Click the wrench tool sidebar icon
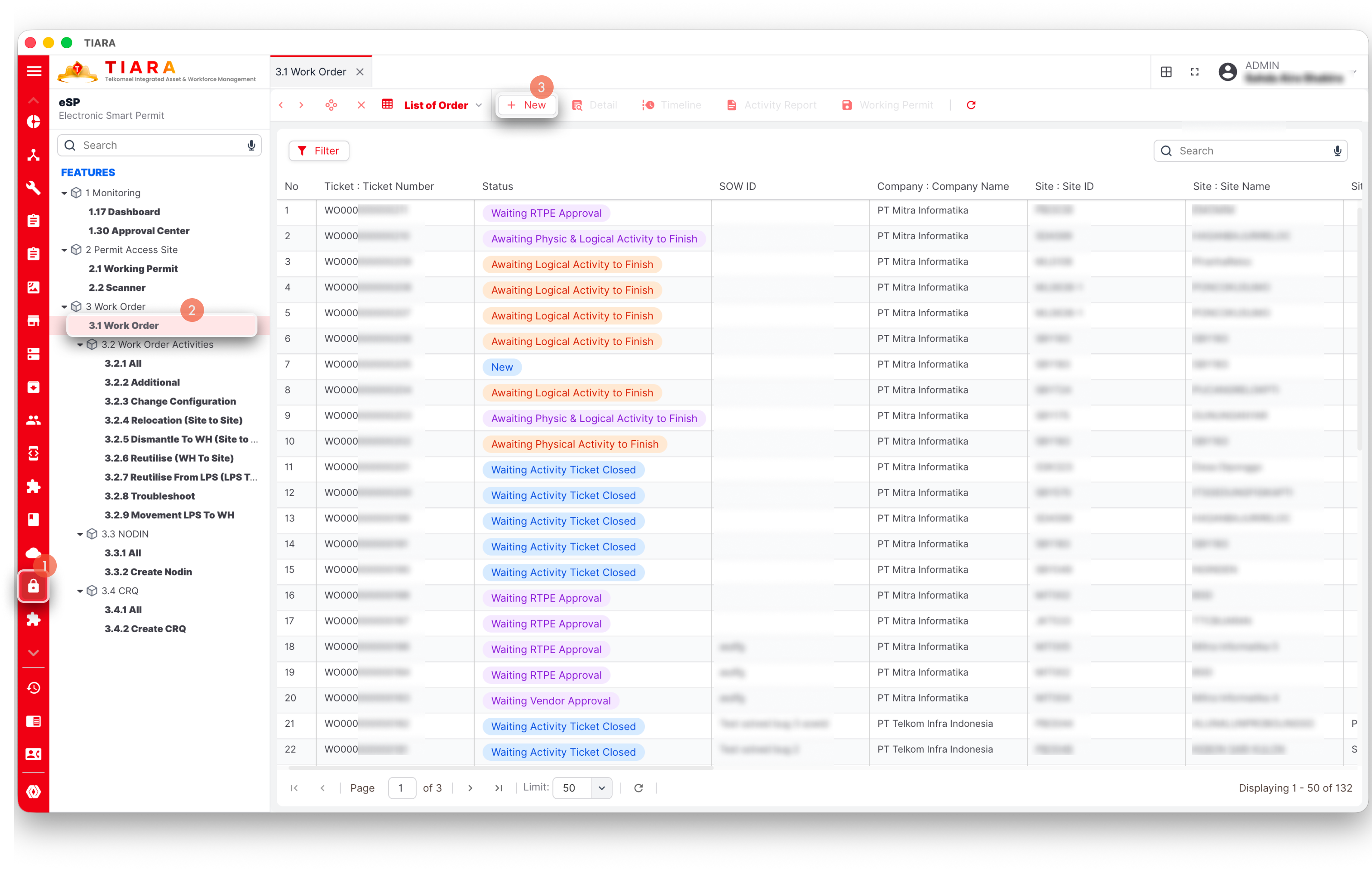This screenshot has height=871, width=1372. coord(33,188)
